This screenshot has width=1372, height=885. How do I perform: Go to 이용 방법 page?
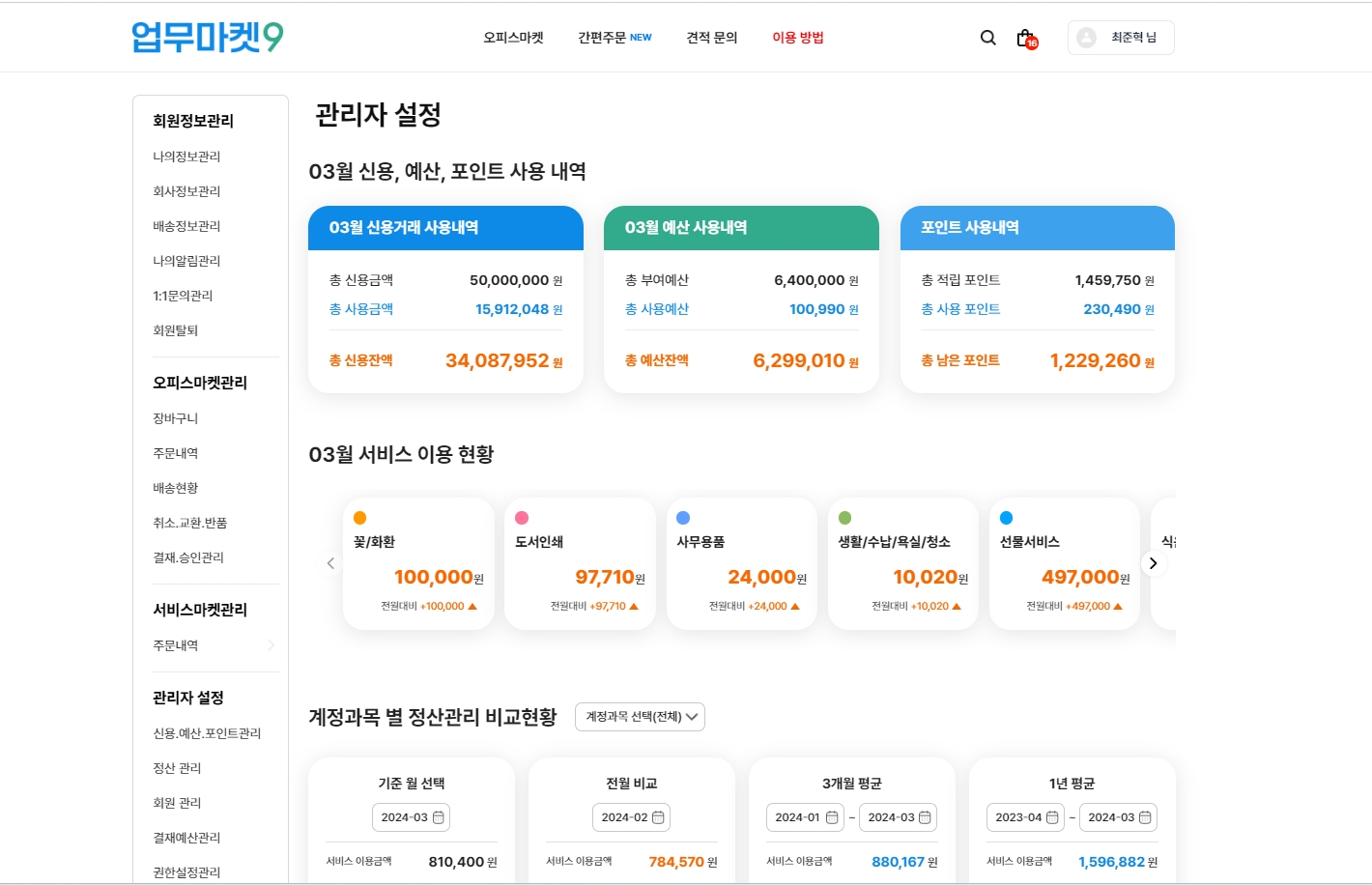tap(797, 38)
